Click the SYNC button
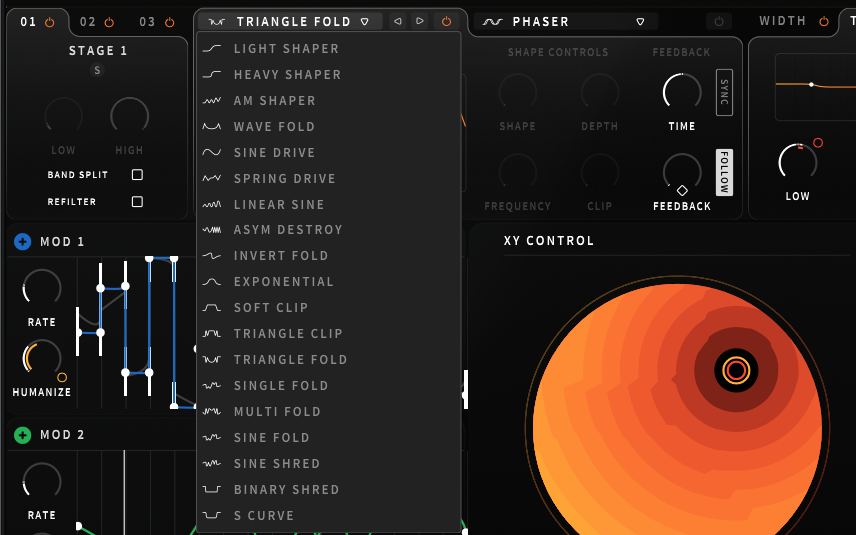This screenshot has height=535, width=856. (724, 92)
